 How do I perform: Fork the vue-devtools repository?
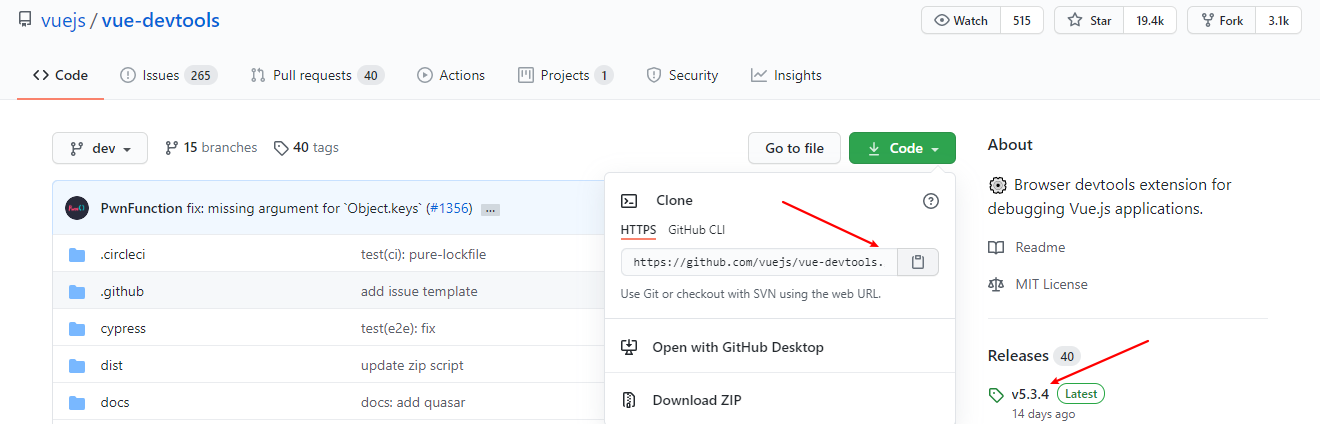tap(1222, 20)
